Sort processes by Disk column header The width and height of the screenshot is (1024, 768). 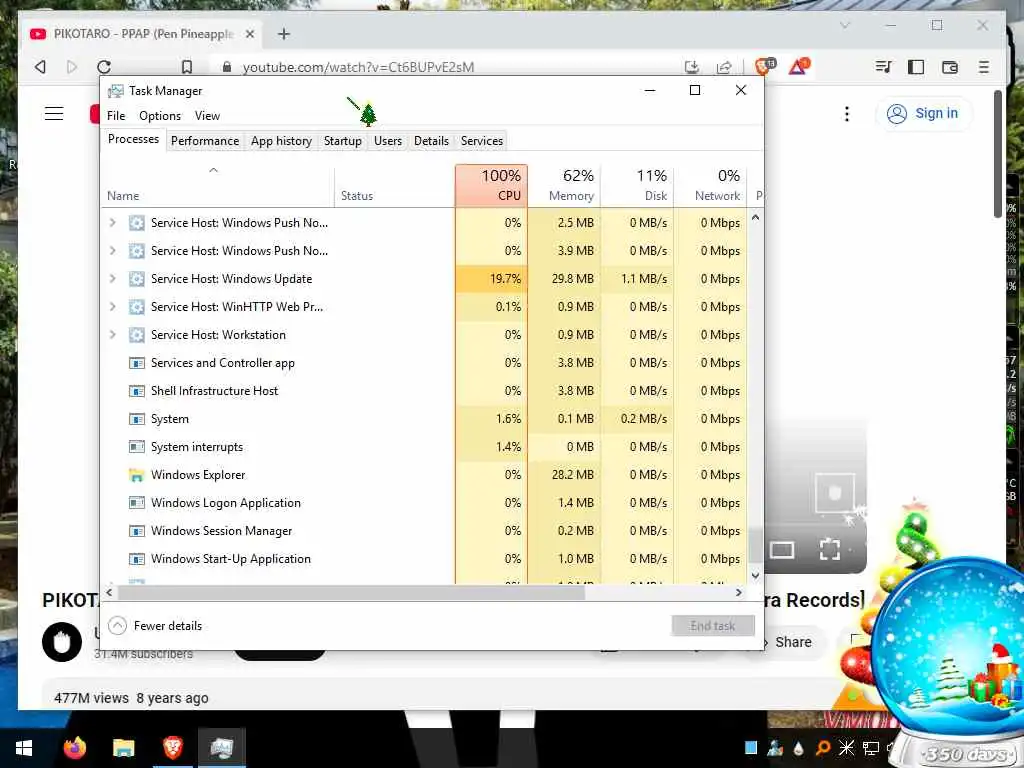[x=637, y=186]
